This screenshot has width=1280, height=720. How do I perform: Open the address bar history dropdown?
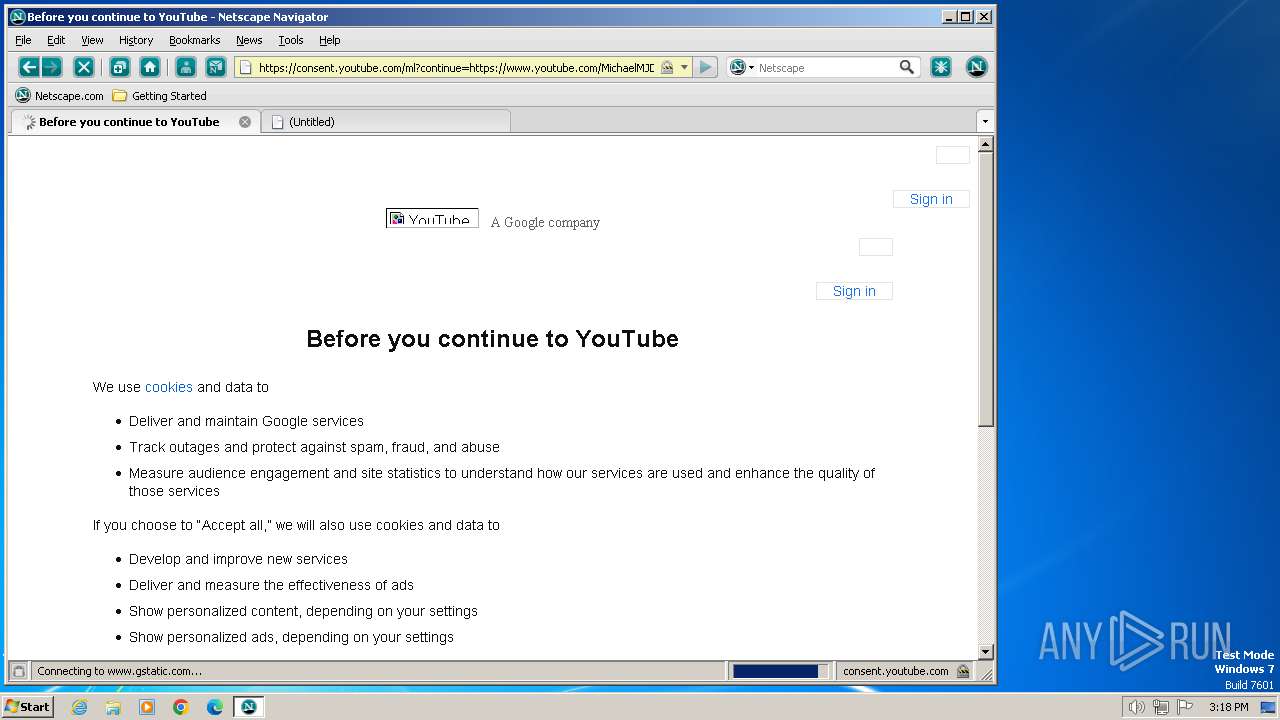(684, 67)
